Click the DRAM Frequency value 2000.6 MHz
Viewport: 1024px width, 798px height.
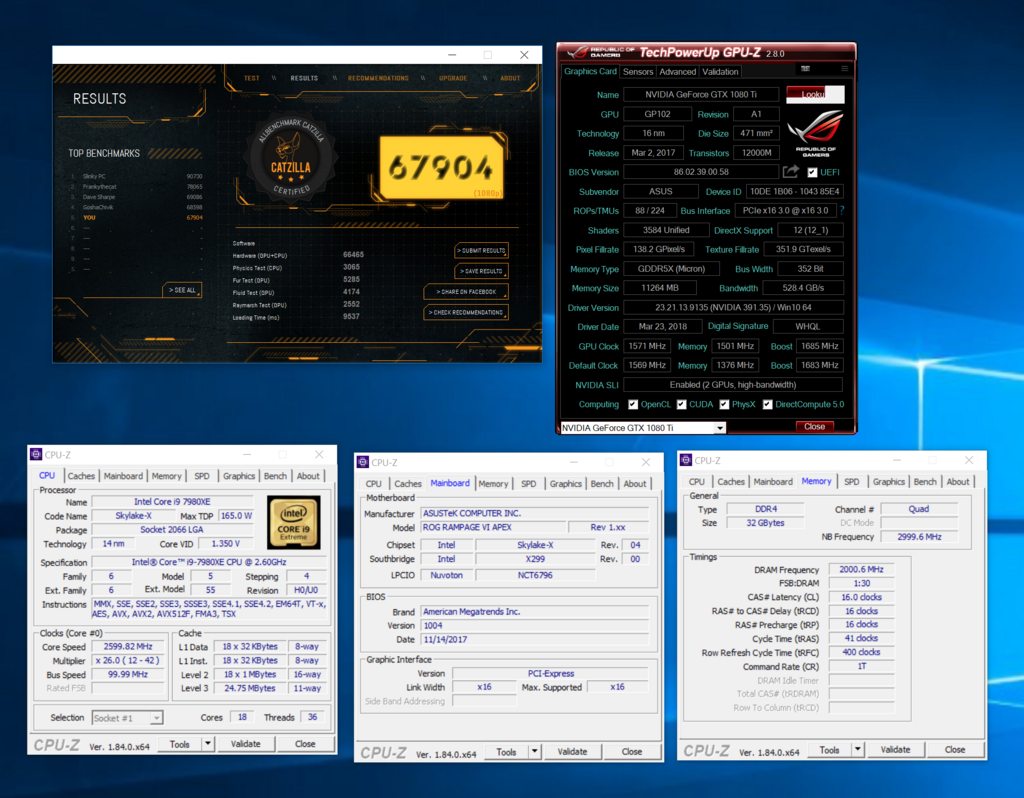[x=861, y=569]
